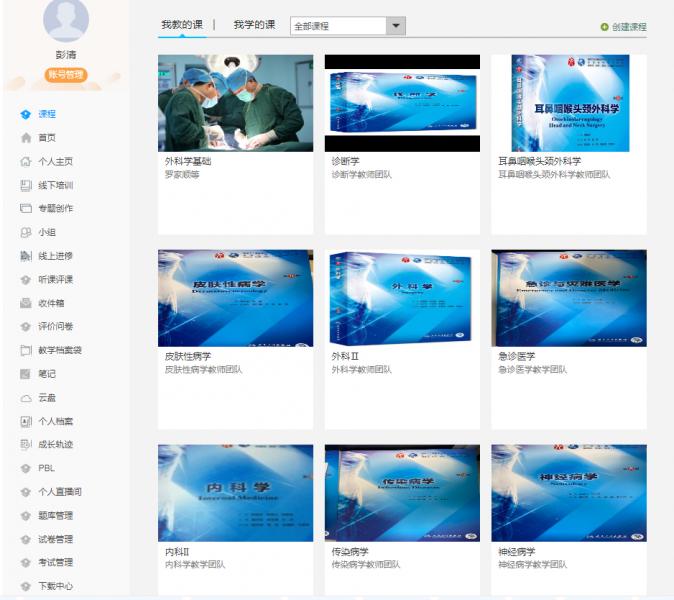
Task: Go to 题库管理 in sidebar
Action: 55,515
